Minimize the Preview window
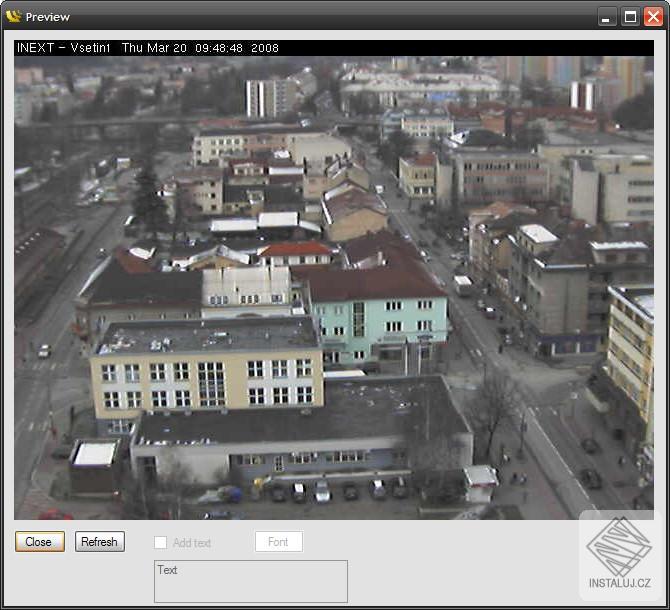 (607, 17)
